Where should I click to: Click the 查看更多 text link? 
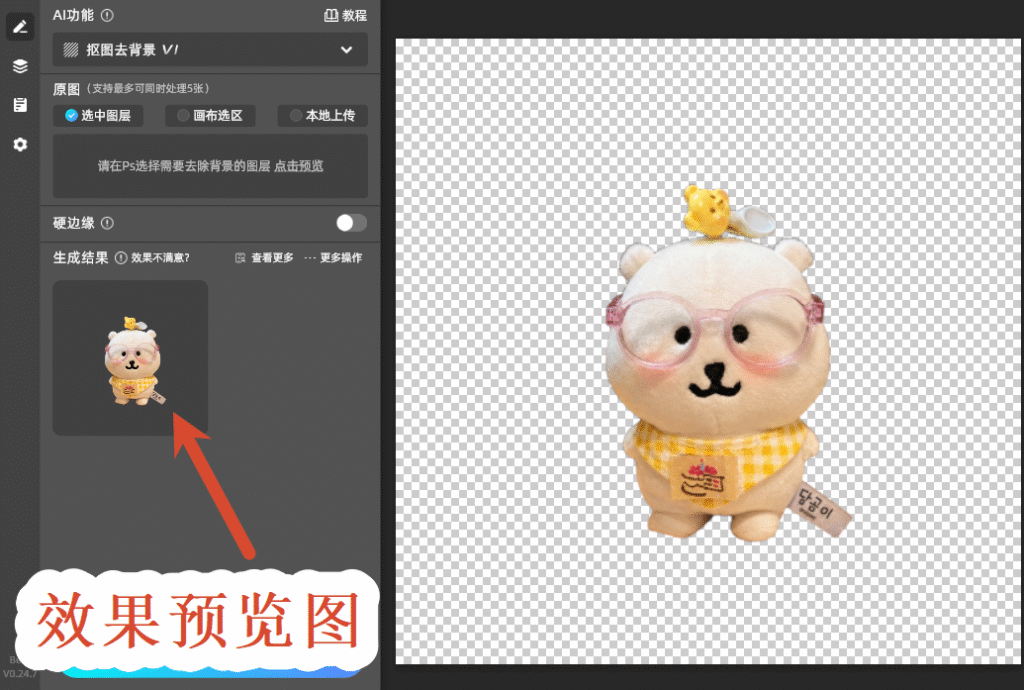pyautogui.click(x=272, y=258)
